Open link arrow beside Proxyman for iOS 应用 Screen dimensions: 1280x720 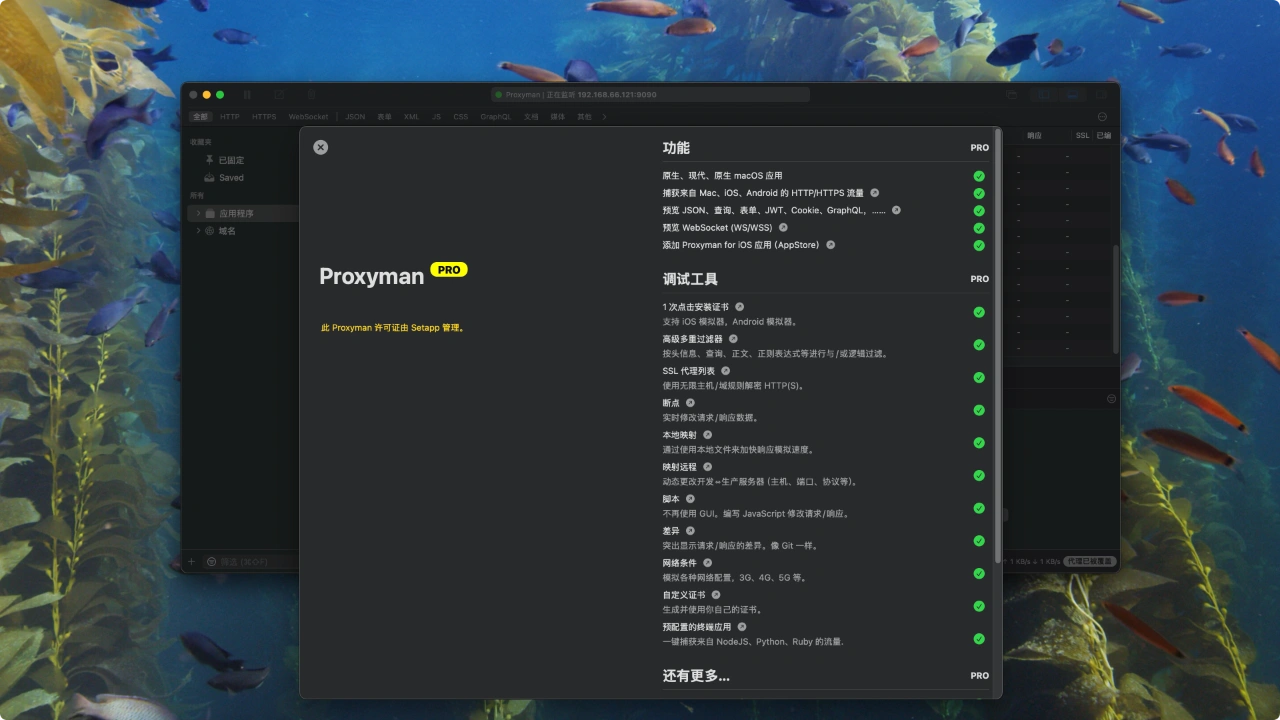[x=830, y=245]
